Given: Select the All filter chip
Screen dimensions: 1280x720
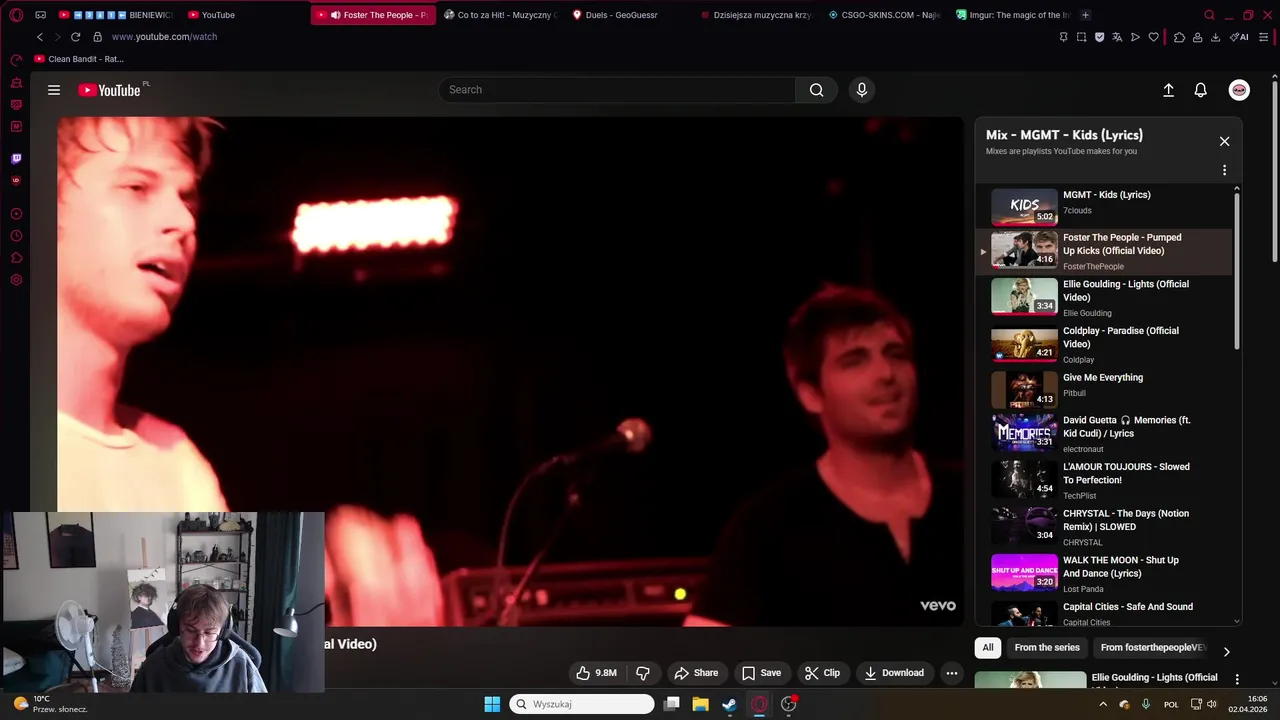Looking at the screenshot, I should tap(988, 648).
